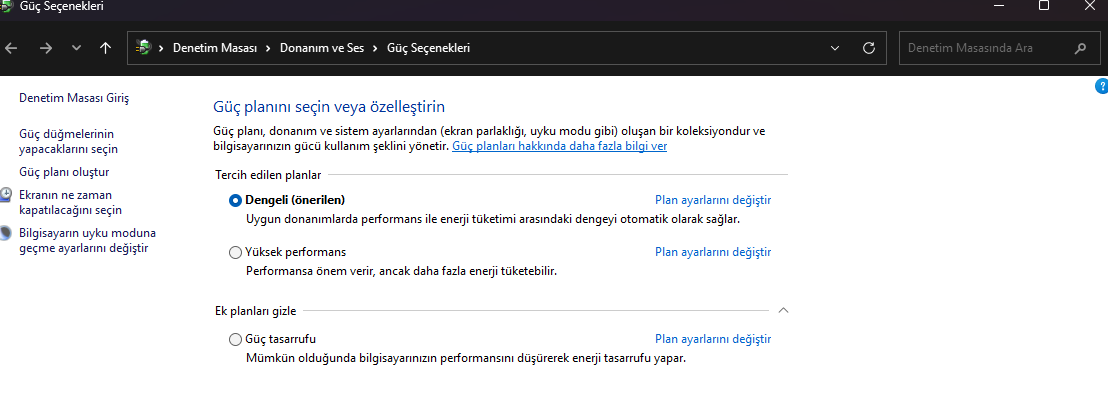
Task: Click the Güç Seçenekleri title bar icon
Action: [x=6, y=6]
